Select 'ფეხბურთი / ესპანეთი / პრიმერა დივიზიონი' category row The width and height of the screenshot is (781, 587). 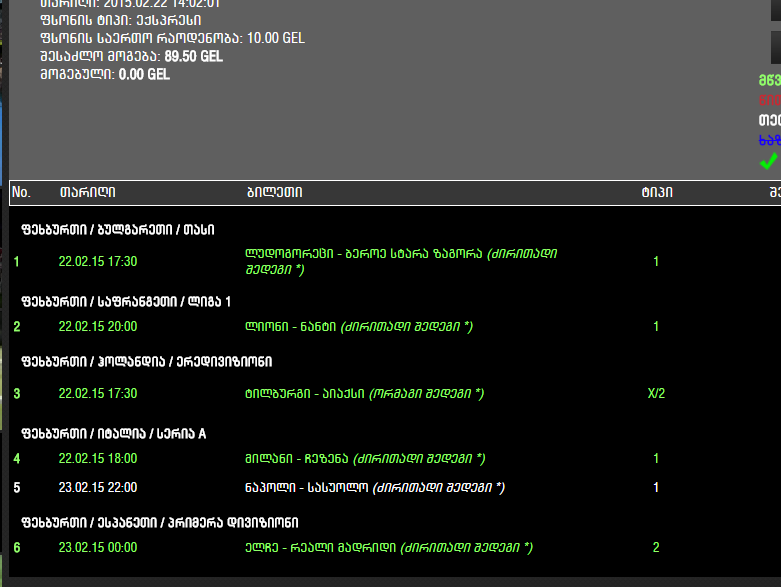click(160, 523)
